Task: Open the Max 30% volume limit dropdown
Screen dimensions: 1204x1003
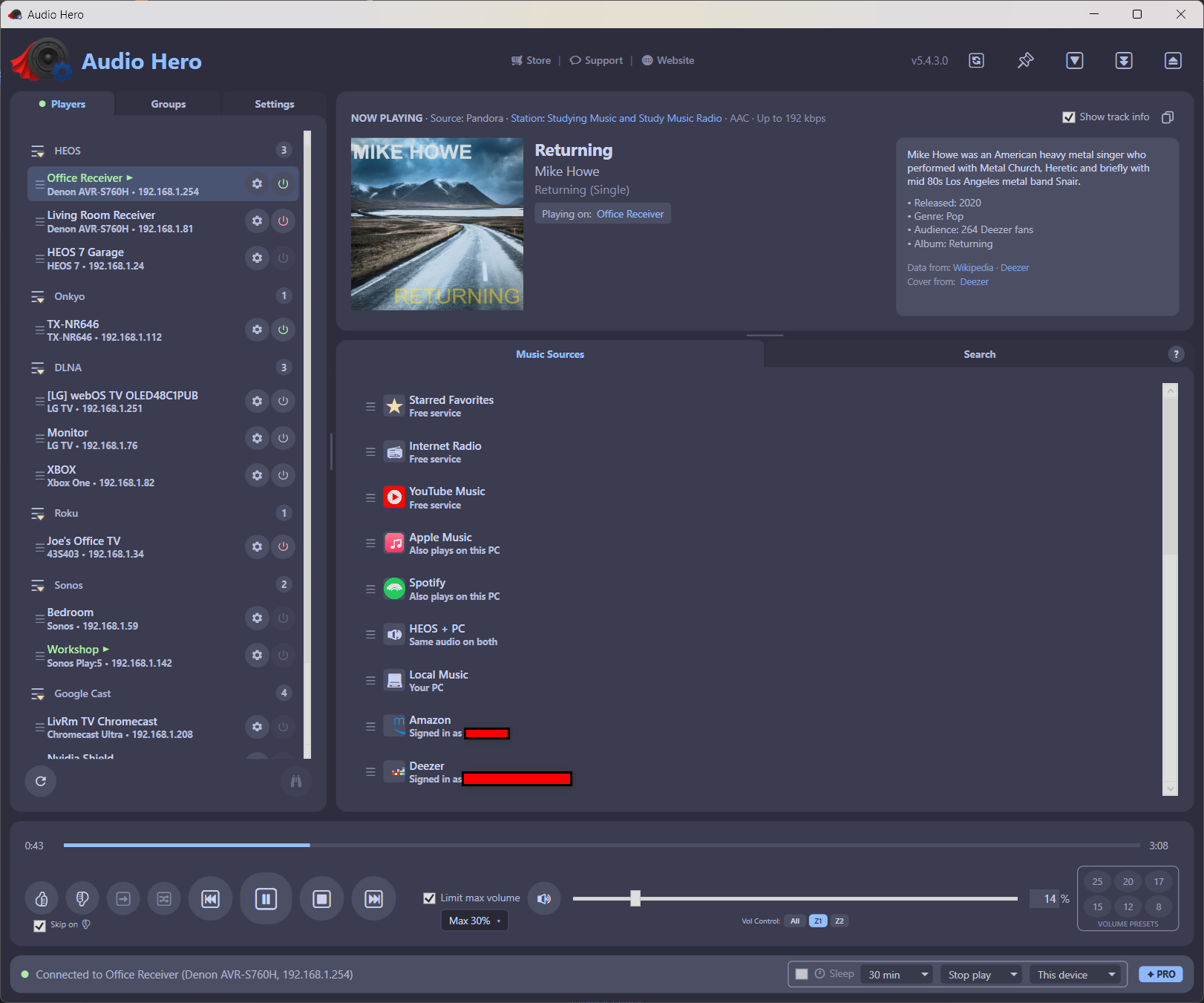Action: click(x=474, y=921)
